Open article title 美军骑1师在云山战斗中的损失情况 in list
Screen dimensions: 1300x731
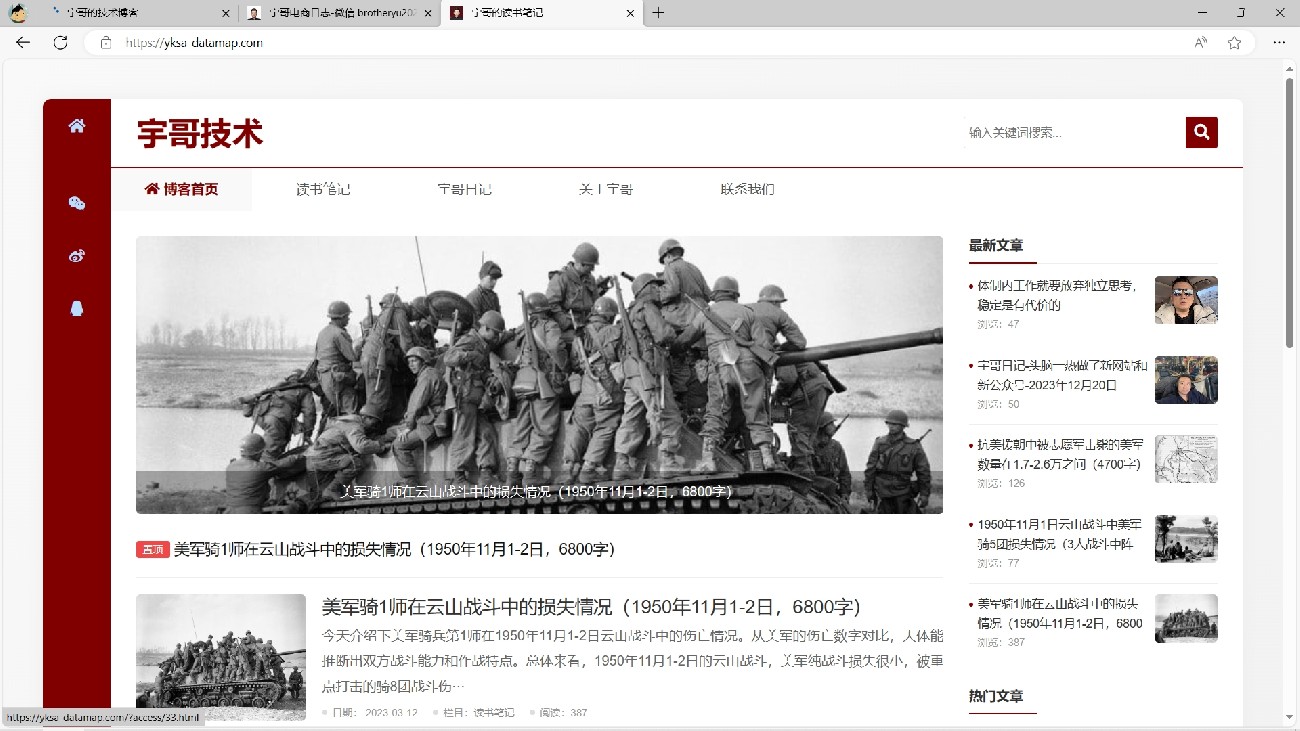(590, 607)
